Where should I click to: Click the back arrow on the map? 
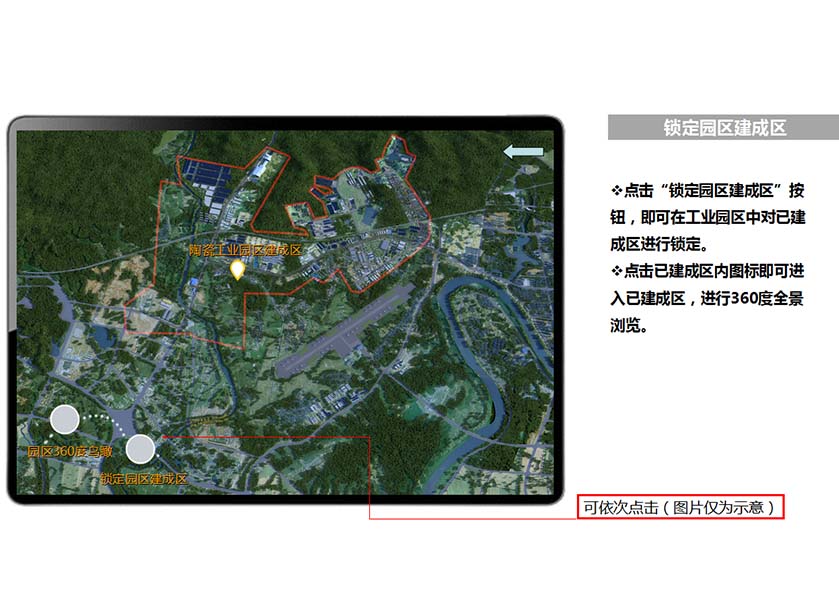click(x=523, y=152)
